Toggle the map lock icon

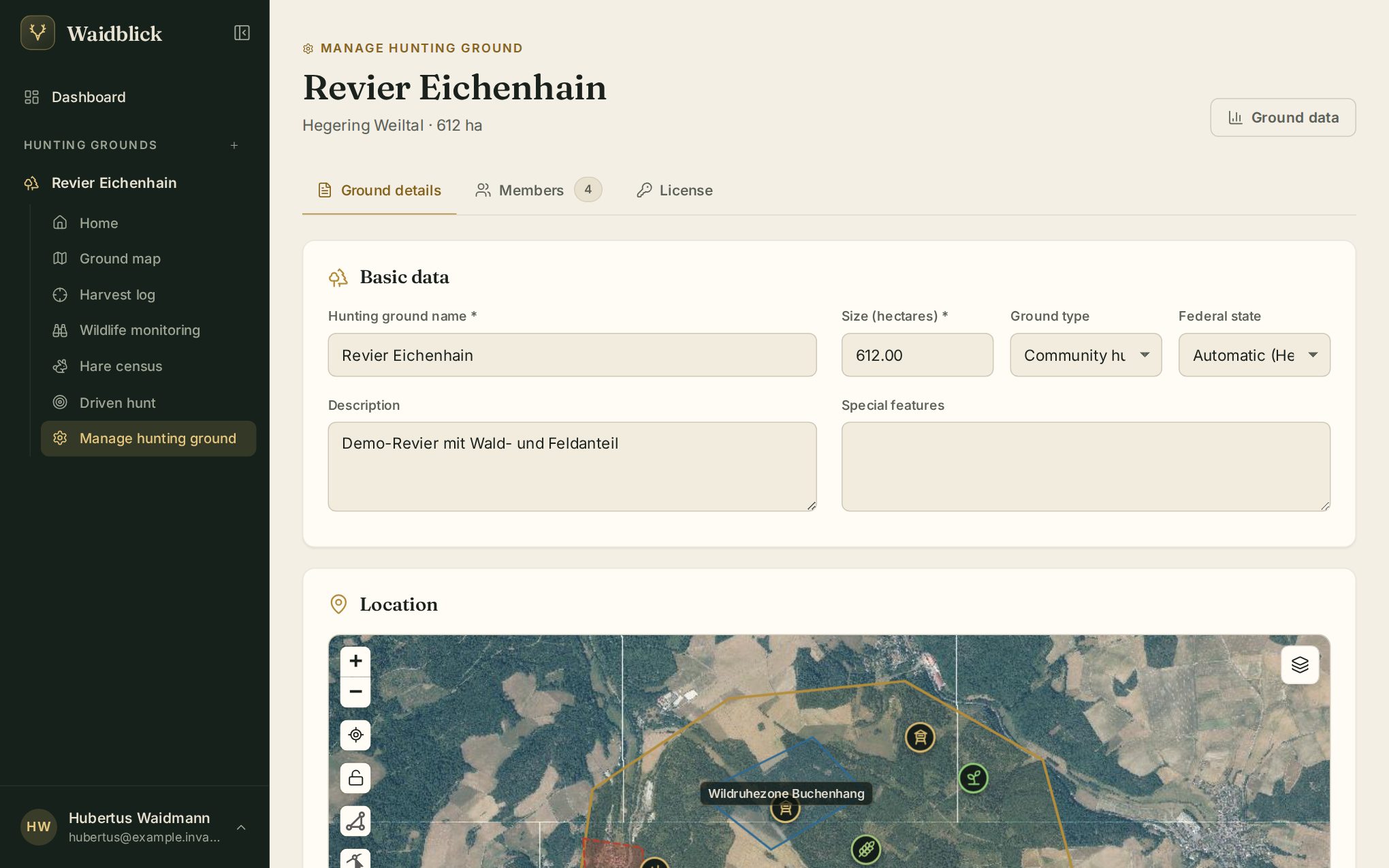pos(355,778)
